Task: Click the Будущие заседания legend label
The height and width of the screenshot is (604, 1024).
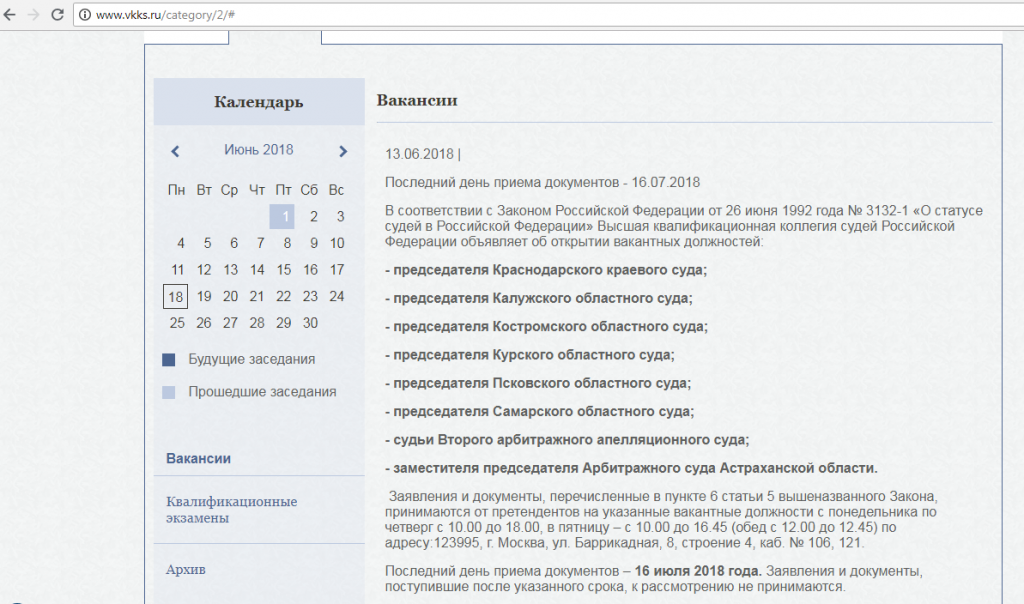Action: [x=251, y=359]
